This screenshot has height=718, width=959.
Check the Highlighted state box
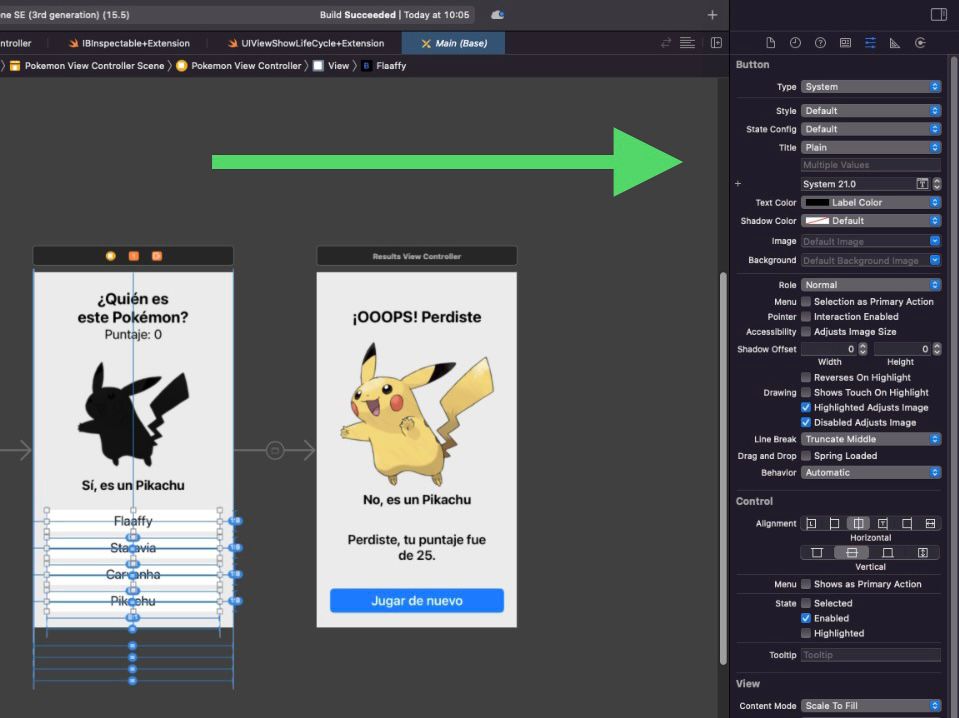[806, 633]
